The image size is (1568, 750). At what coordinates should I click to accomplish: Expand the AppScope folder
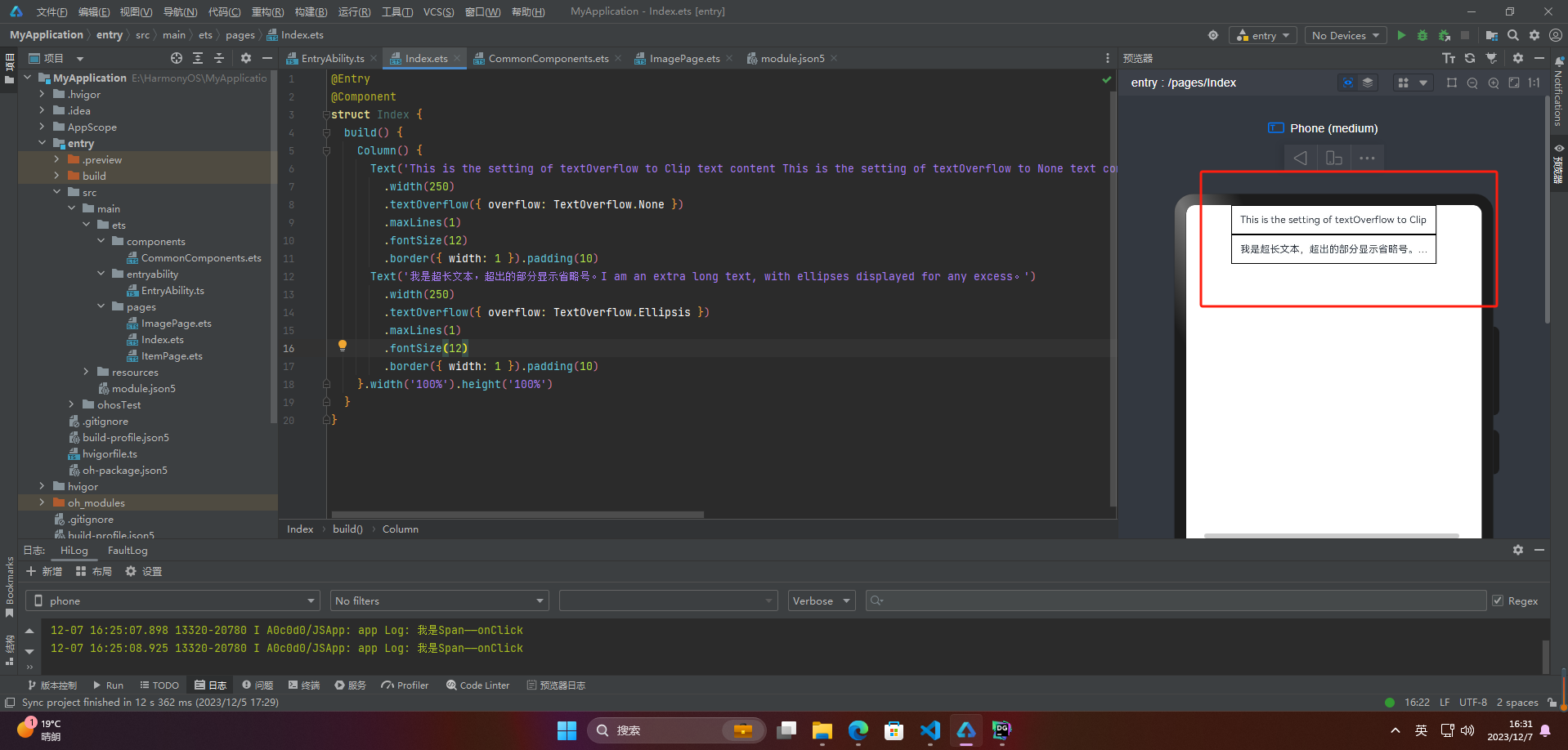point(42,127)
